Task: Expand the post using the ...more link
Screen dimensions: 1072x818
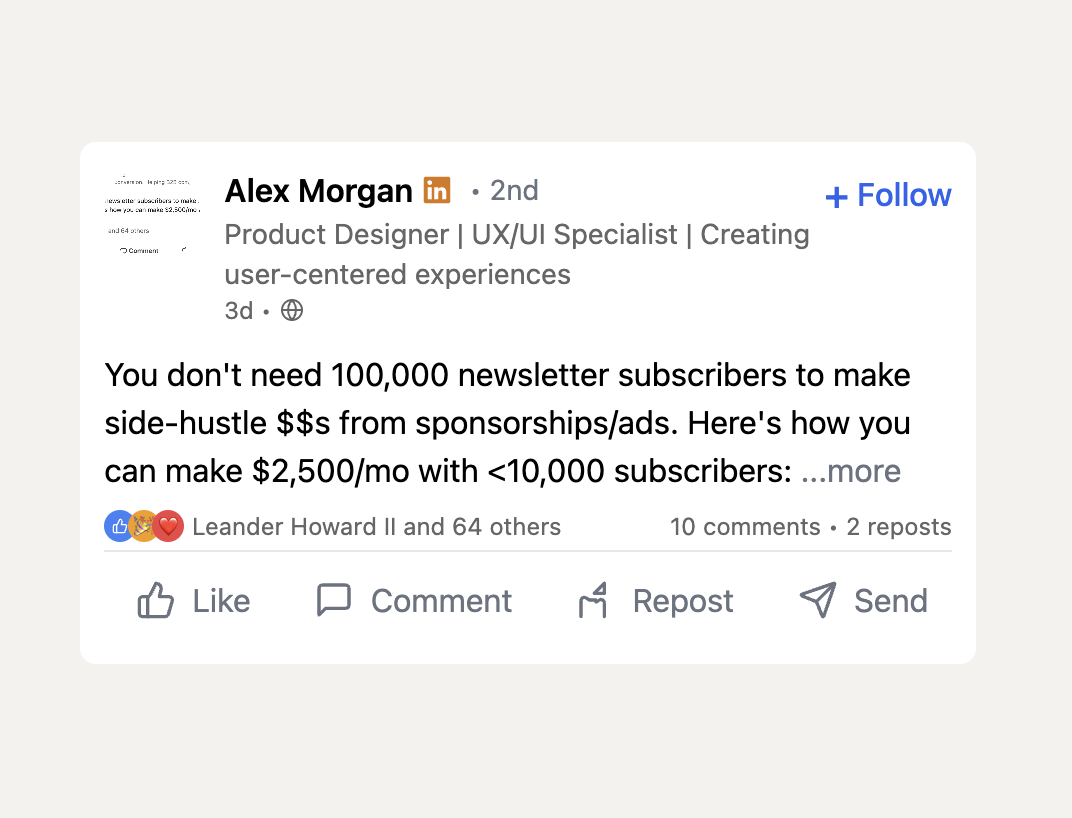Action: pyautogui.click(x=851, y=471)
